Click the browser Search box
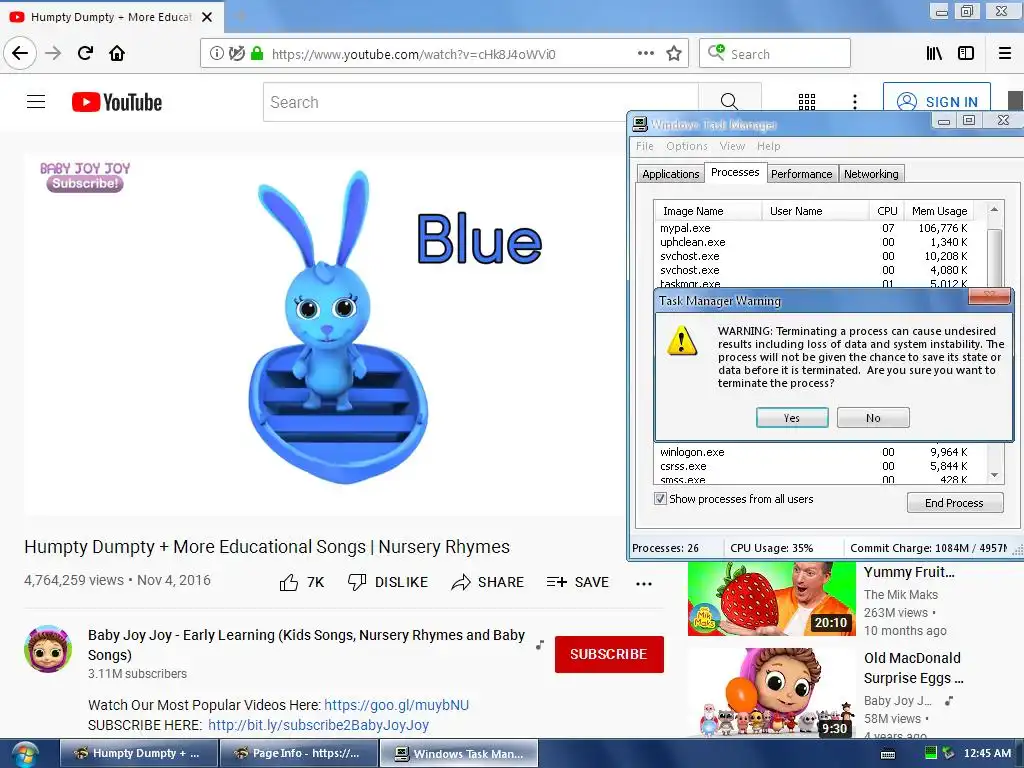 775,54
